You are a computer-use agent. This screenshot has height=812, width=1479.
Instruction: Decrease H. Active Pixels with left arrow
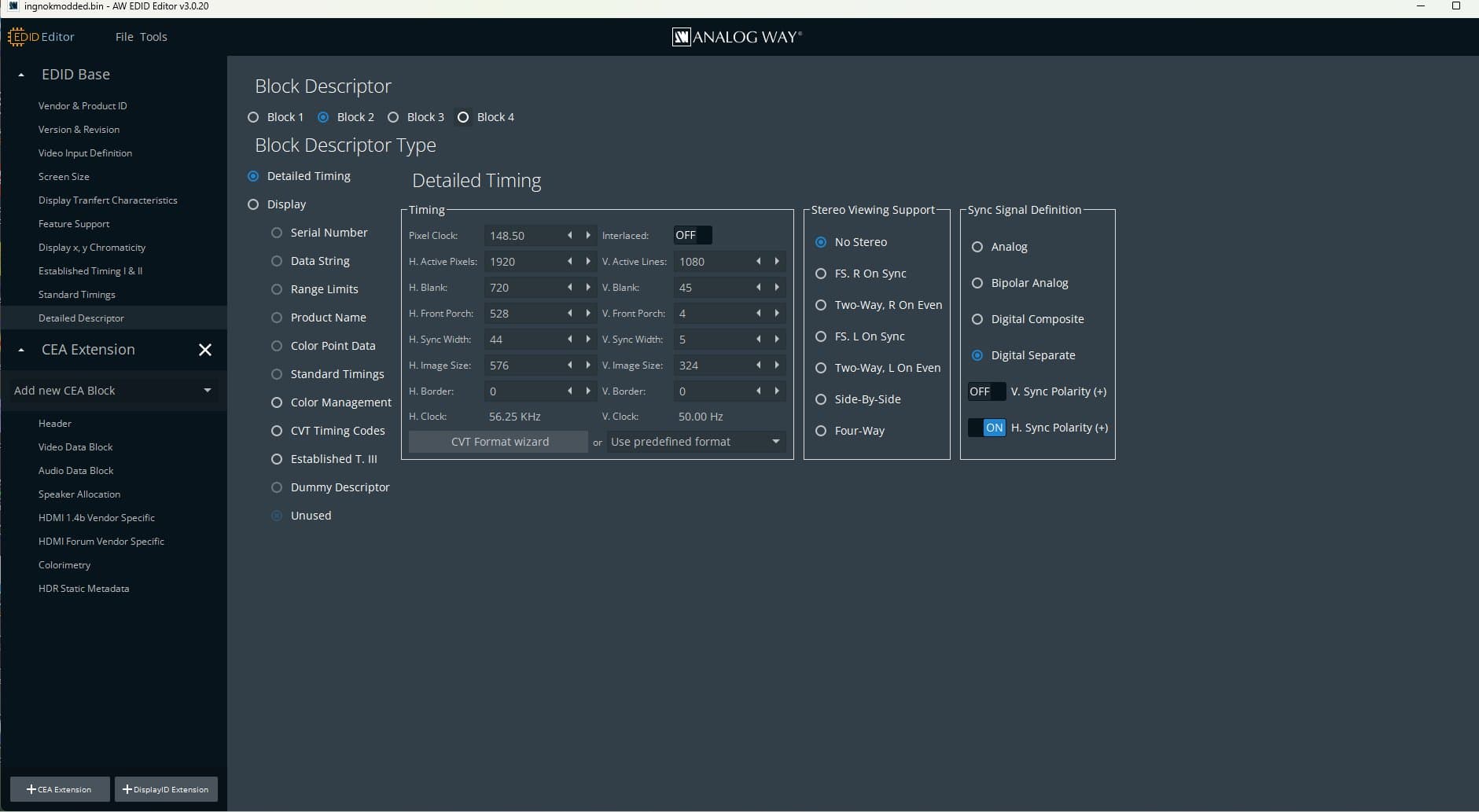(x=570, y=261)
